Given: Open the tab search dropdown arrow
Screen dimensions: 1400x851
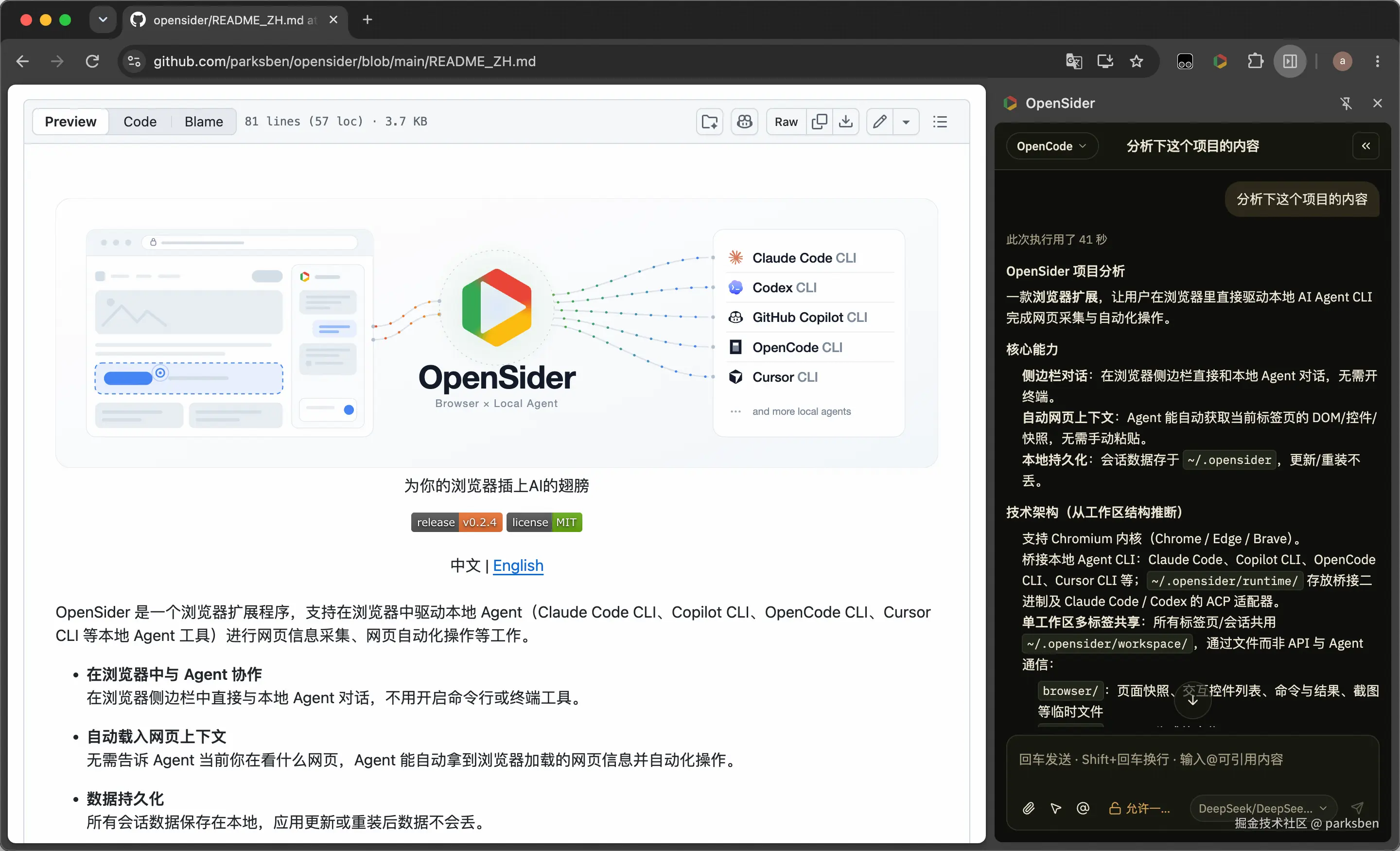Looking at the screenshot, I should click(103, 20).
